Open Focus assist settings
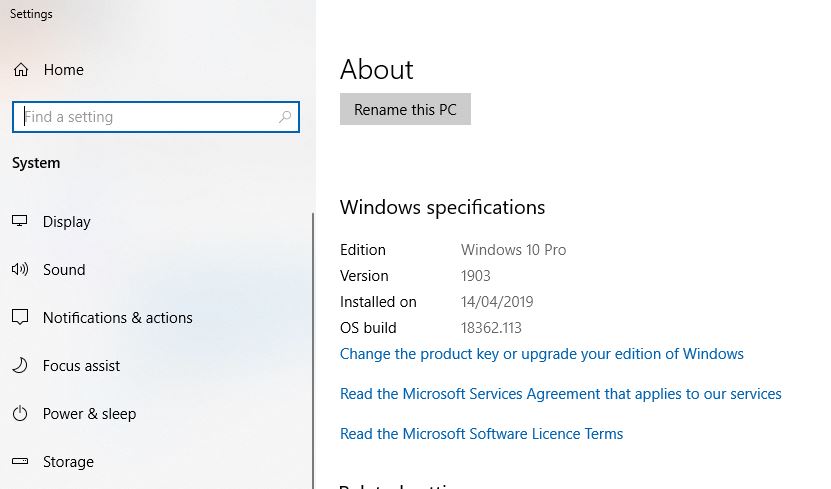This screenshot has height=489, width=831. (81, 366)
